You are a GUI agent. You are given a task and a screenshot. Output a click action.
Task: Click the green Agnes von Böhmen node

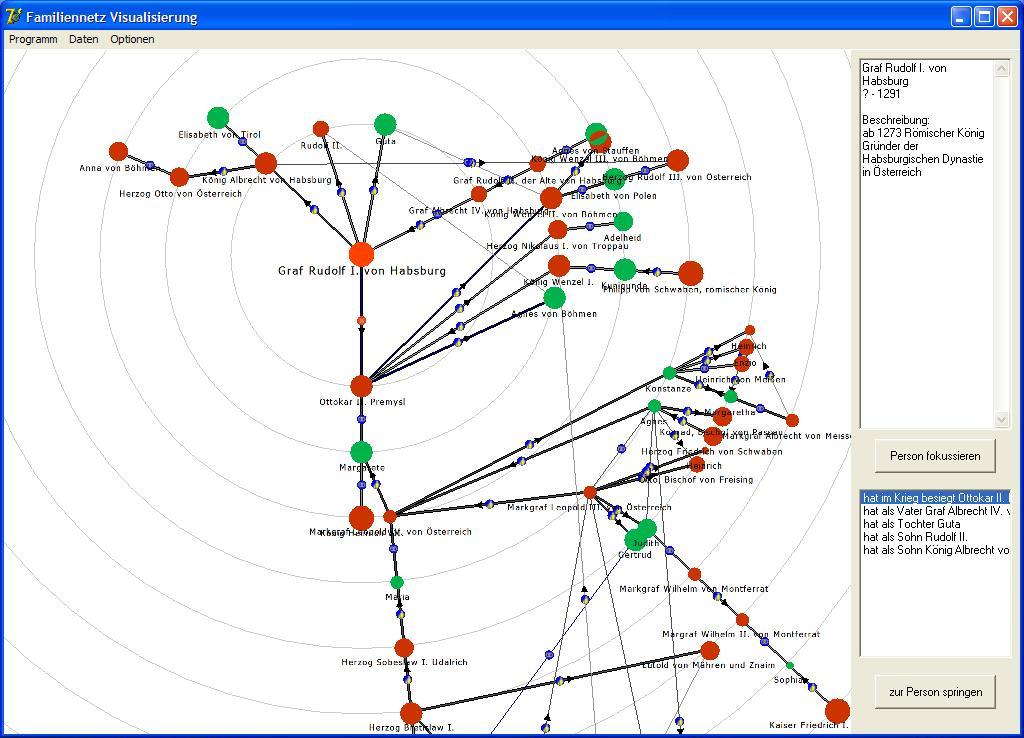click(x=554, y=298)
